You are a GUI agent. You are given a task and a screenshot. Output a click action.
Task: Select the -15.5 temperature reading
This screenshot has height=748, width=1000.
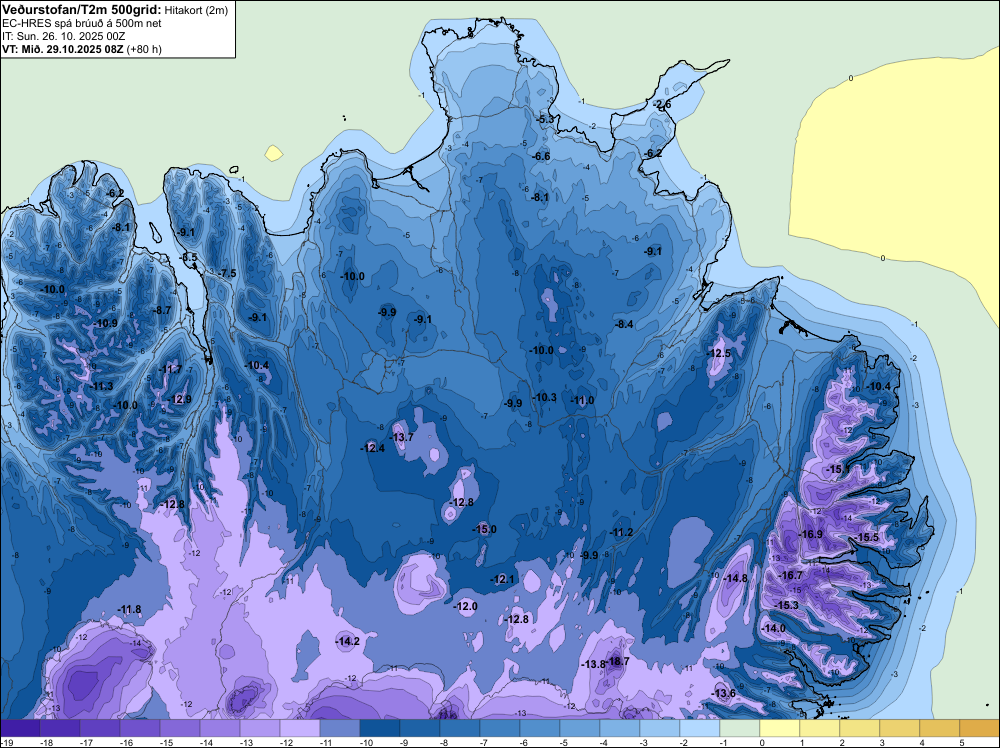867,538
